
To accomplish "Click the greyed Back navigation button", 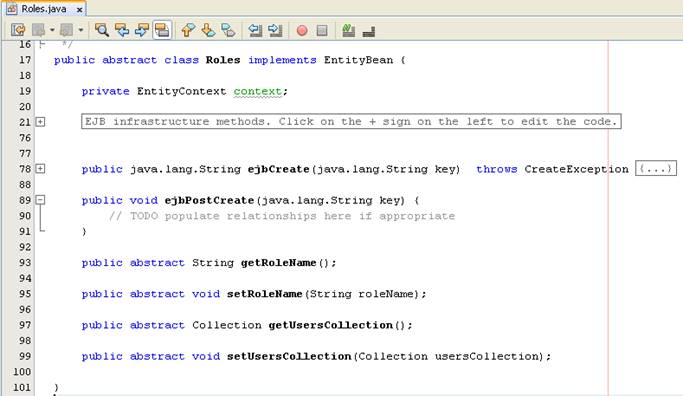I will 39,30.
